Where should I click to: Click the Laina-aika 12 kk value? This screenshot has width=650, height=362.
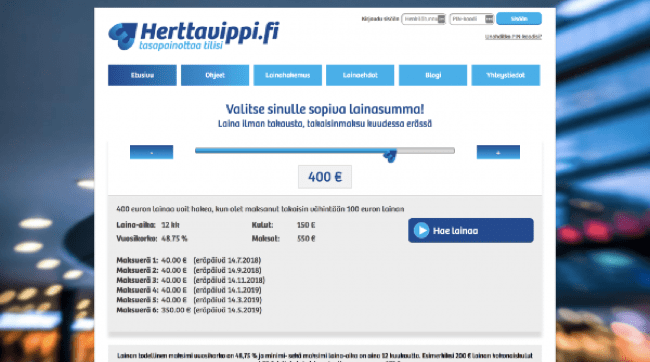click(170, 225)
